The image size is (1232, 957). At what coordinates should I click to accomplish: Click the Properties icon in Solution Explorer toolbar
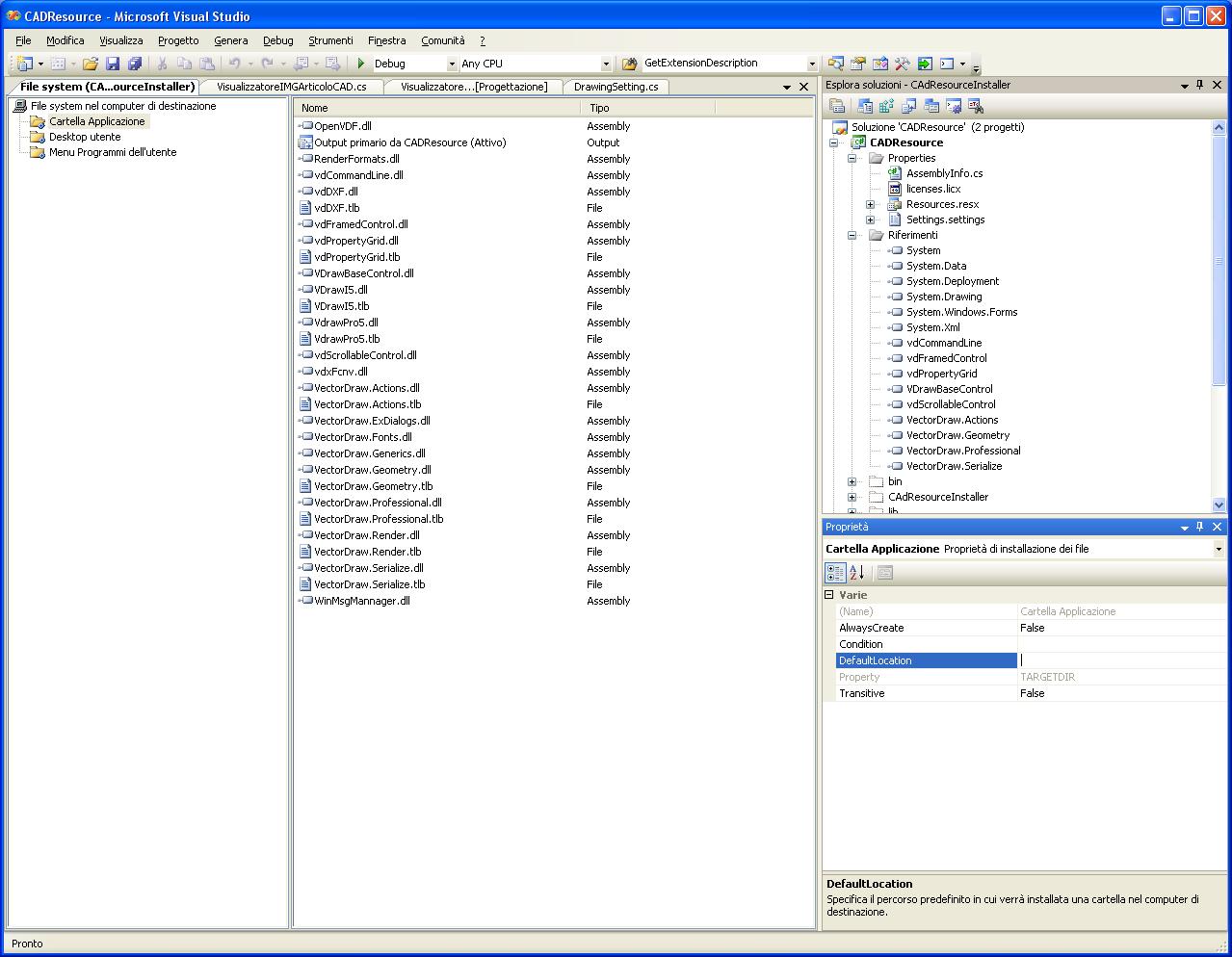[x=837, y=106]
